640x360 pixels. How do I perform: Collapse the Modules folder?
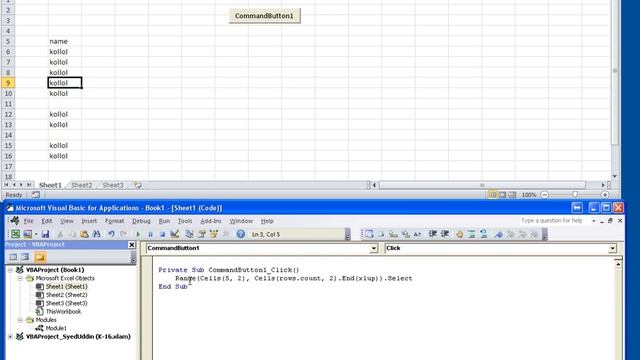[20, 320]
